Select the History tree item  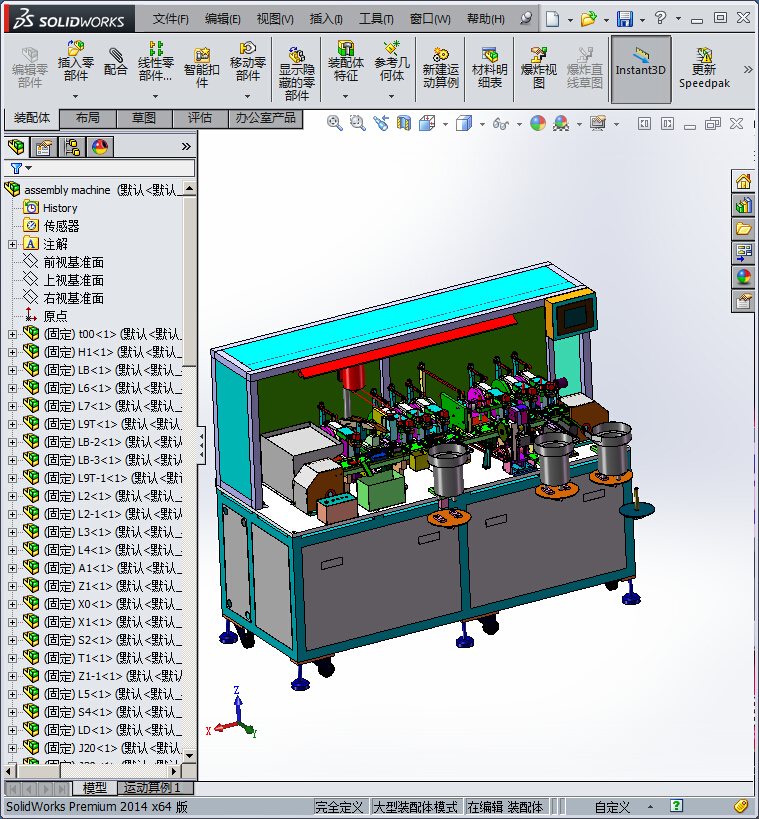(60, 208)
